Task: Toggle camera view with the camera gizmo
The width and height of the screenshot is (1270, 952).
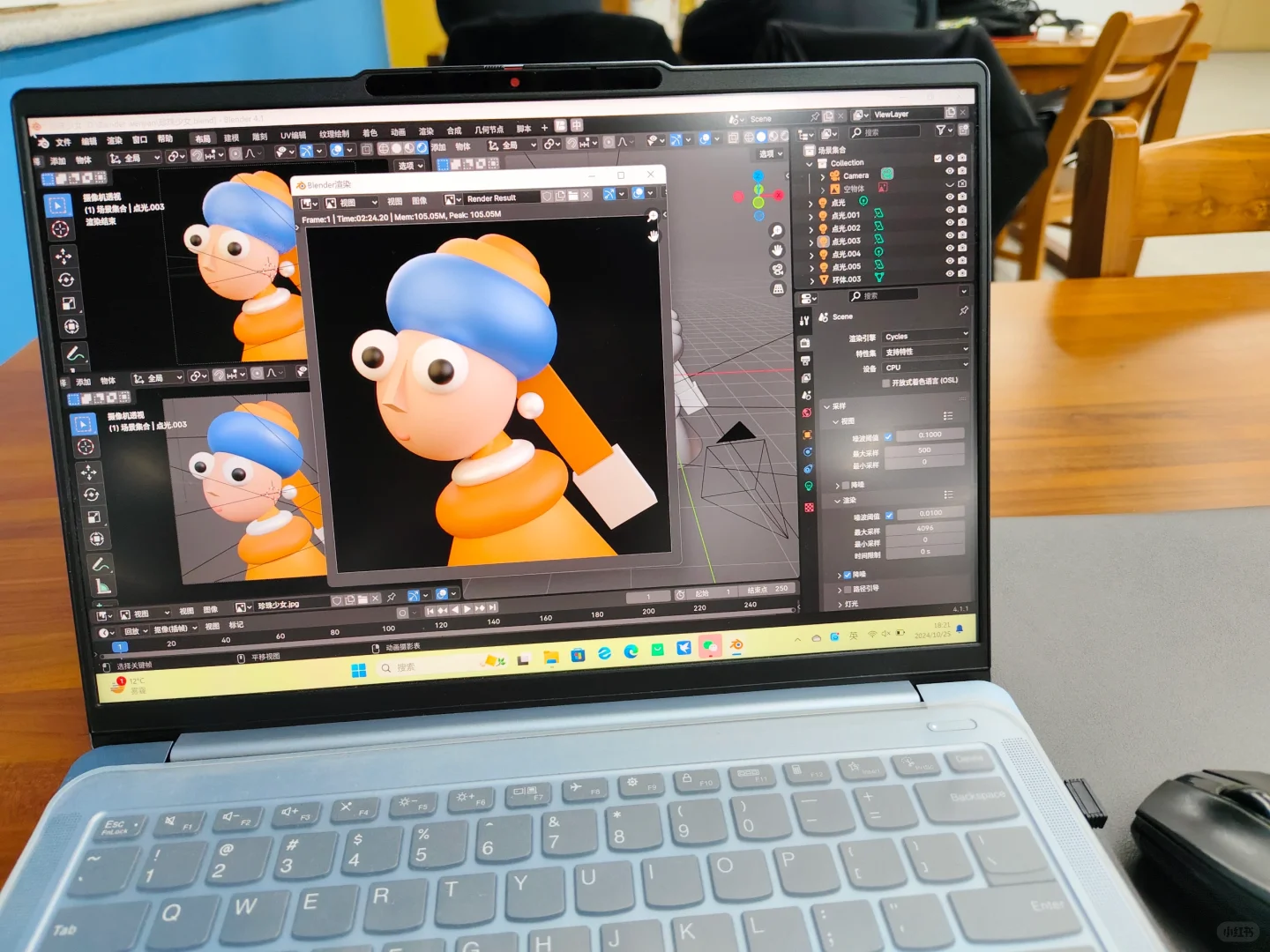Action: [778, 270]
